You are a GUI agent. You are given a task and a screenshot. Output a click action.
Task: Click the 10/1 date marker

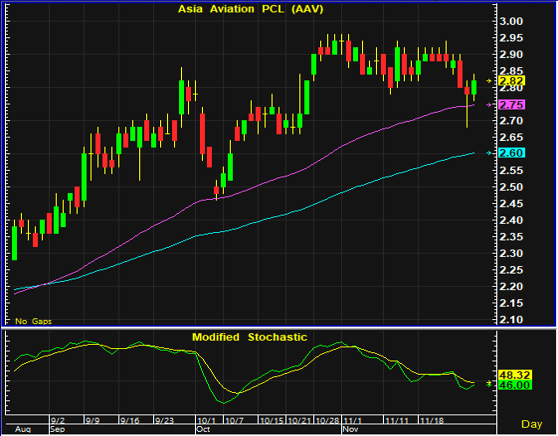coord(206,420)
